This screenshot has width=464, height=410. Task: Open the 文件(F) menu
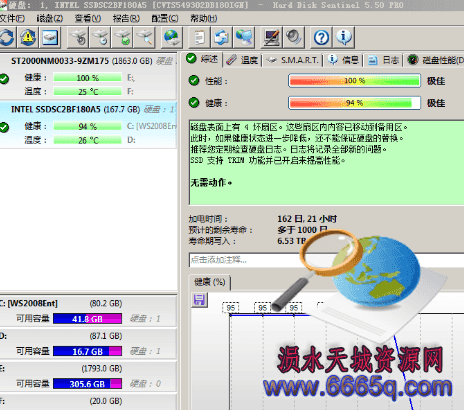[x=12, y=18]
